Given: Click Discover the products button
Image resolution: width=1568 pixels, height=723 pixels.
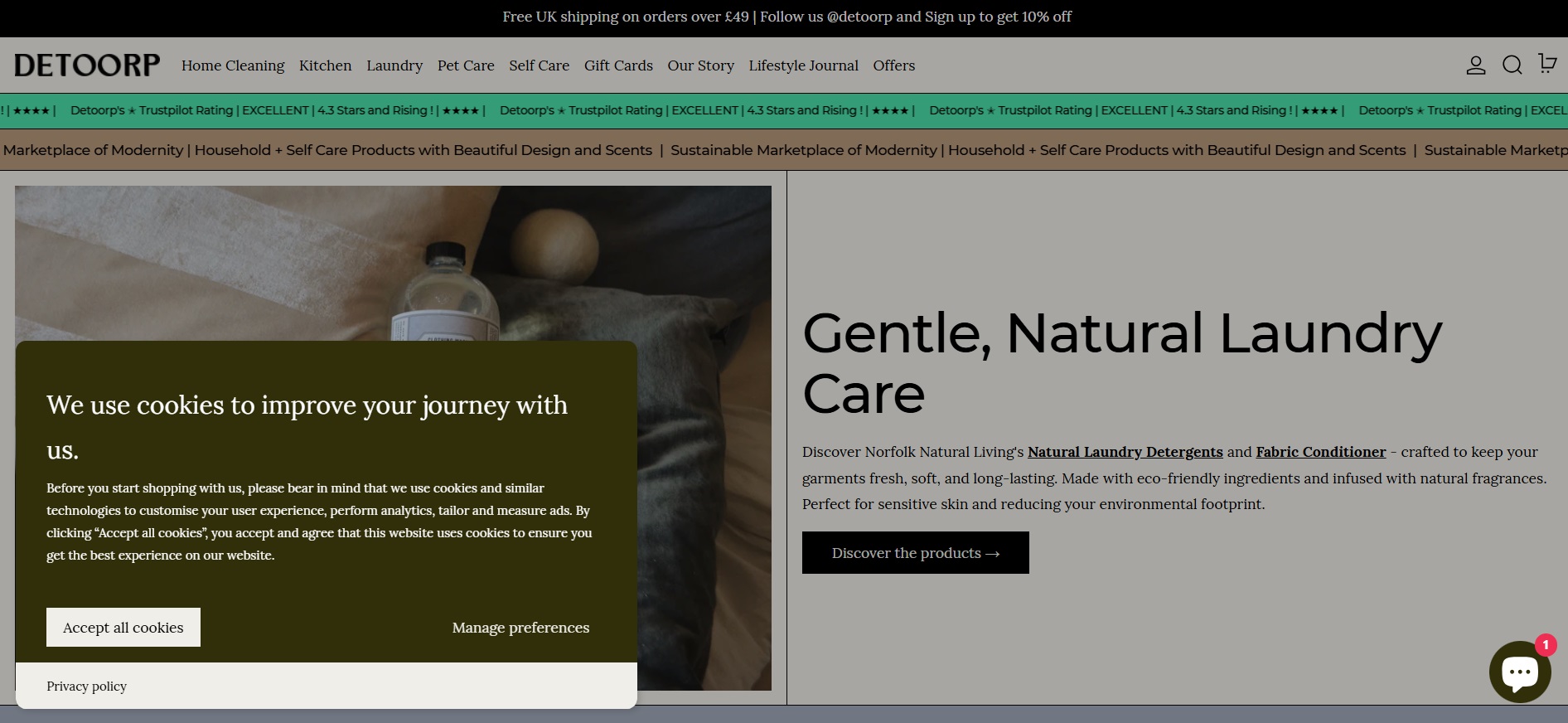Looking at the screenshot, I should 915,553.
